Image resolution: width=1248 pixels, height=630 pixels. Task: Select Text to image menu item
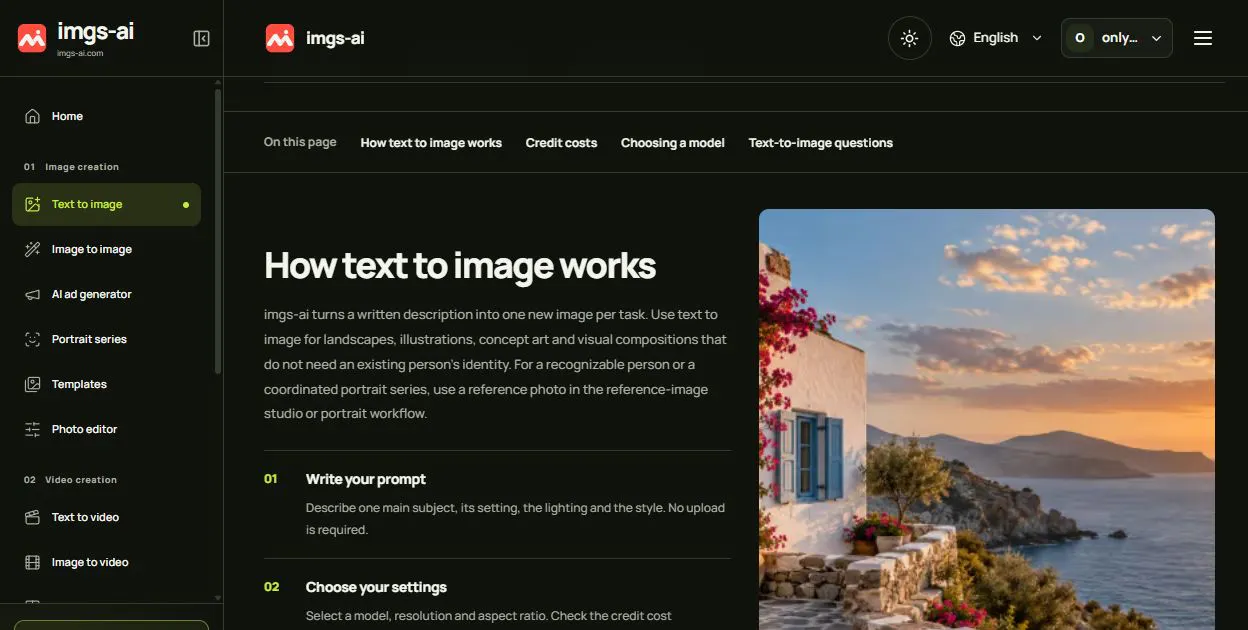click(106, 204)
